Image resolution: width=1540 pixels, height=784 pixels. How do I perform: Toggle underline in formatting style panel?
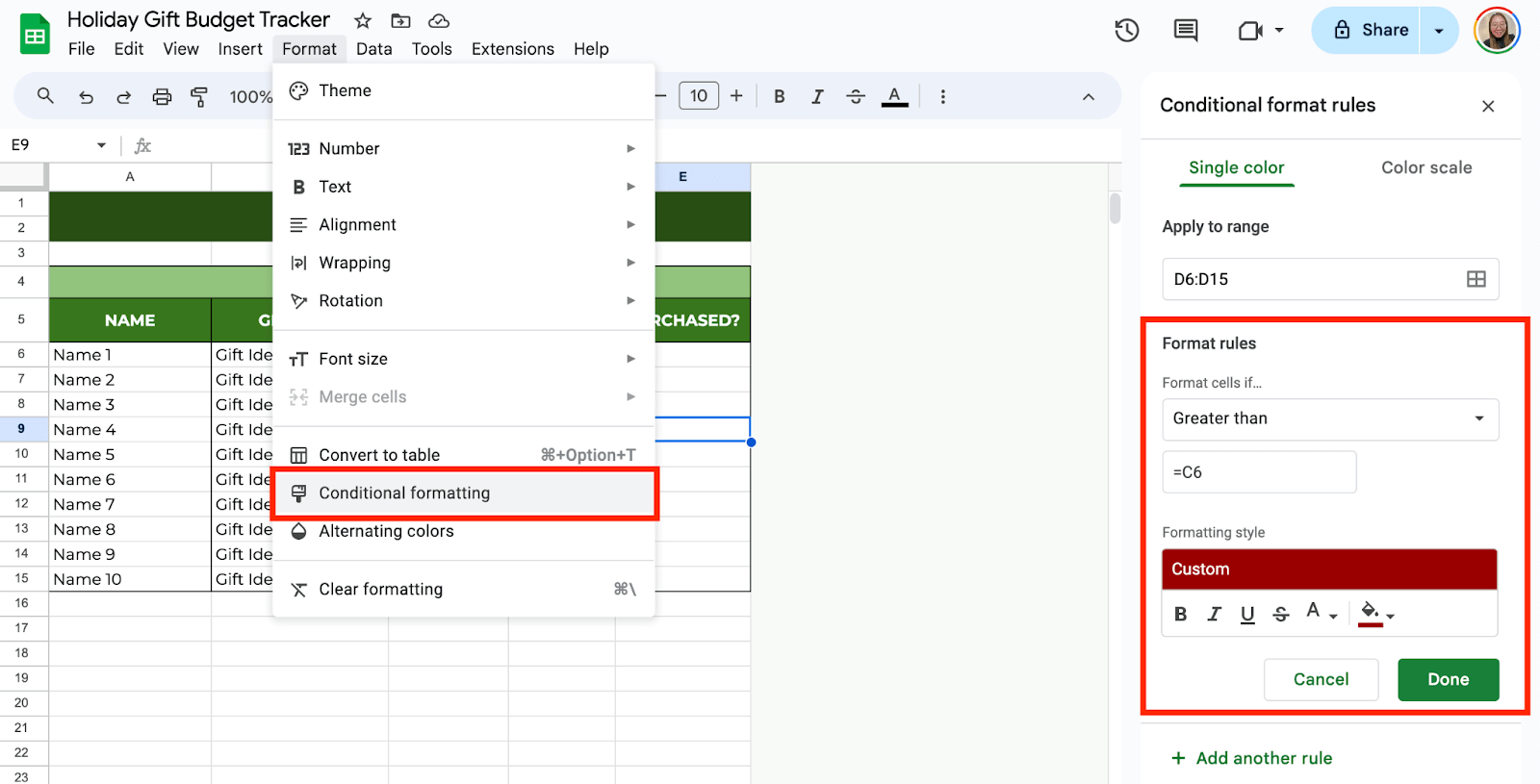(1247, 614)
